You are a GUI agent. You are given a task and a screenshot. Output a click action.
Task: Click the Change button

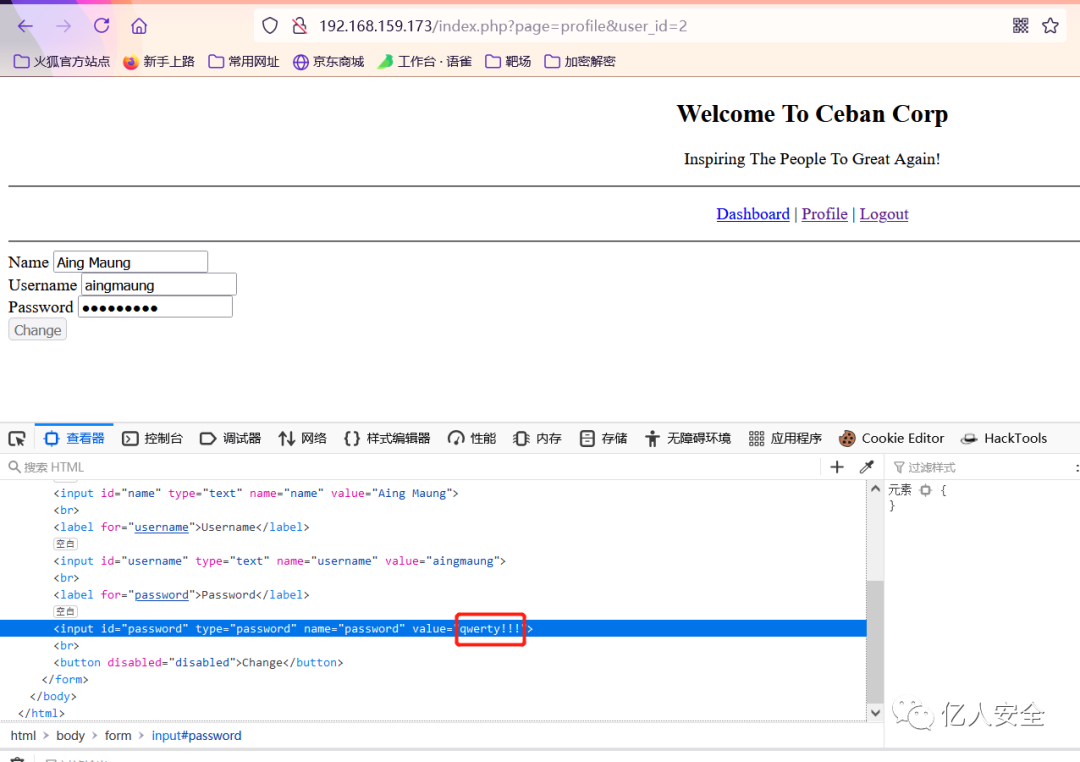coord(38,330)
